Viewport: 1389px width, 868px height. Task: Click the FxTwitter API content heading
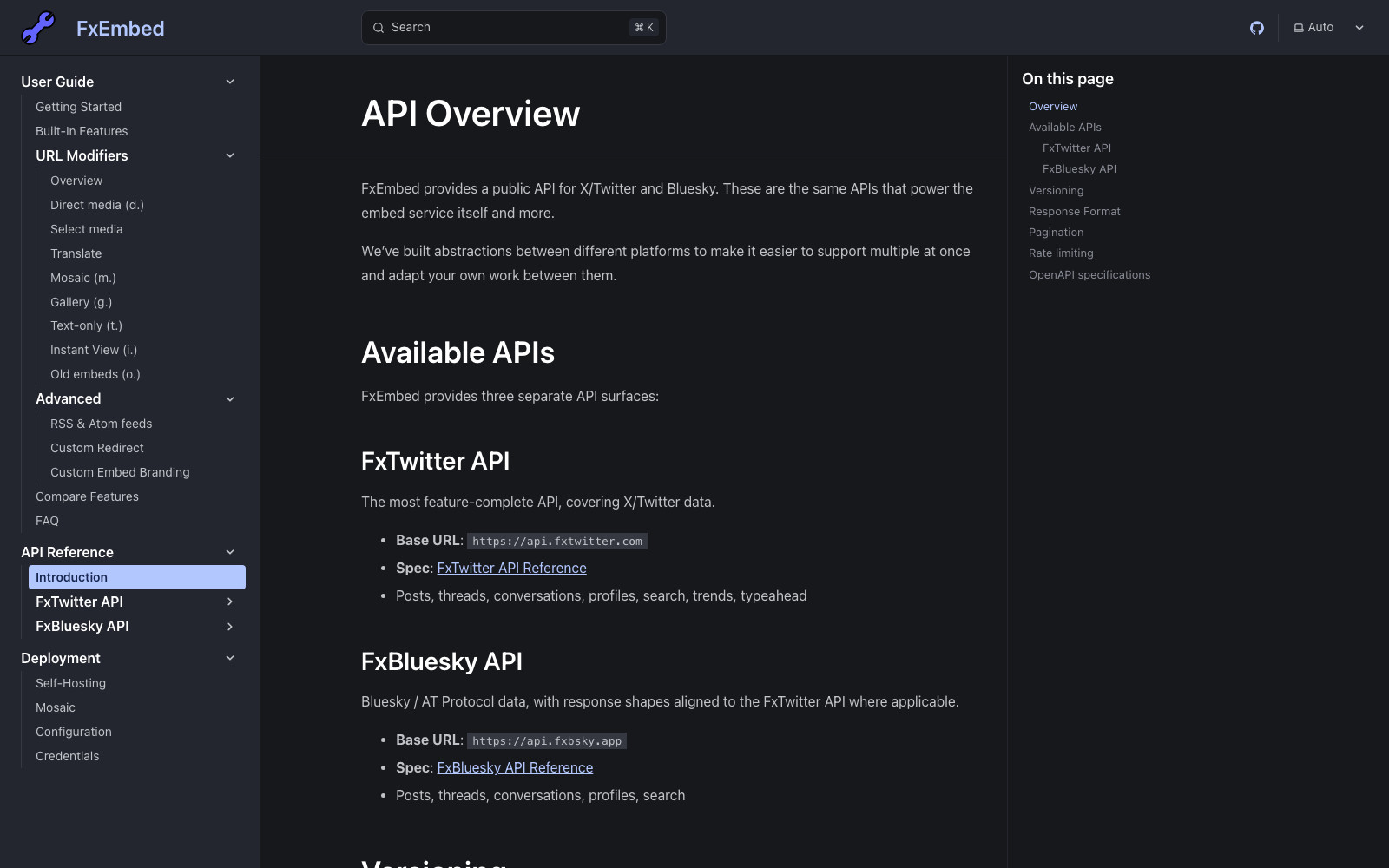click(435, 461)
